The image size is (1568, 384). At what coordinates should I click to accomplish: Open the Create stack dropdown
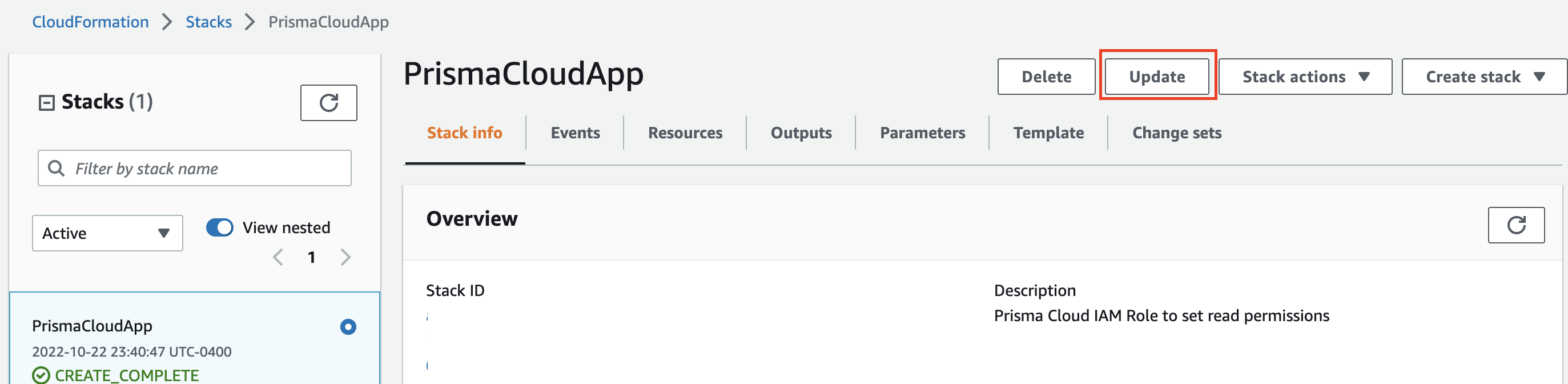click(1484, 77)
